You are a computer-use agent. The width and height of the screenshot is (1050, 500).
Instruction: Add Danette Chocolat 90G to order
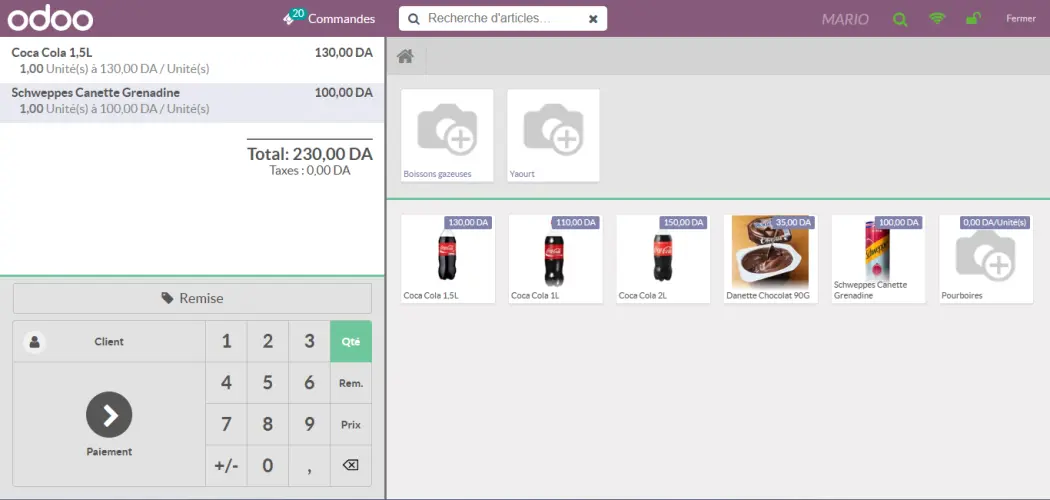point(771,259)
